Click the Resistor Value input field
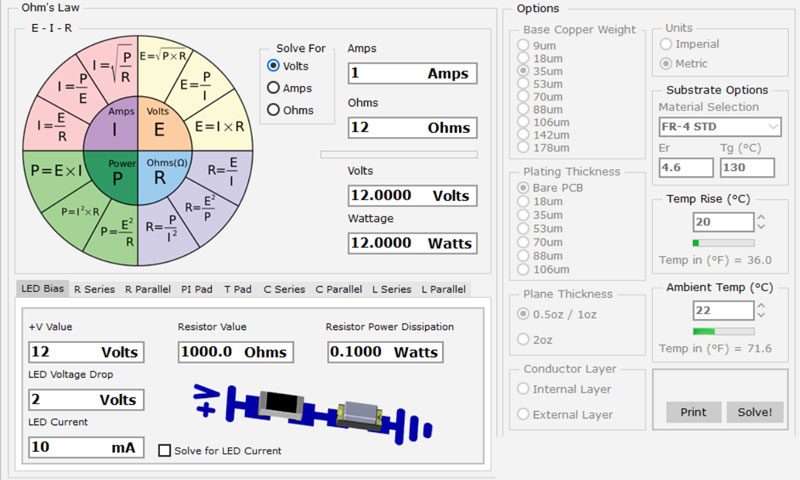This screenshot has height=480, width=800. (x=235, y=351)
